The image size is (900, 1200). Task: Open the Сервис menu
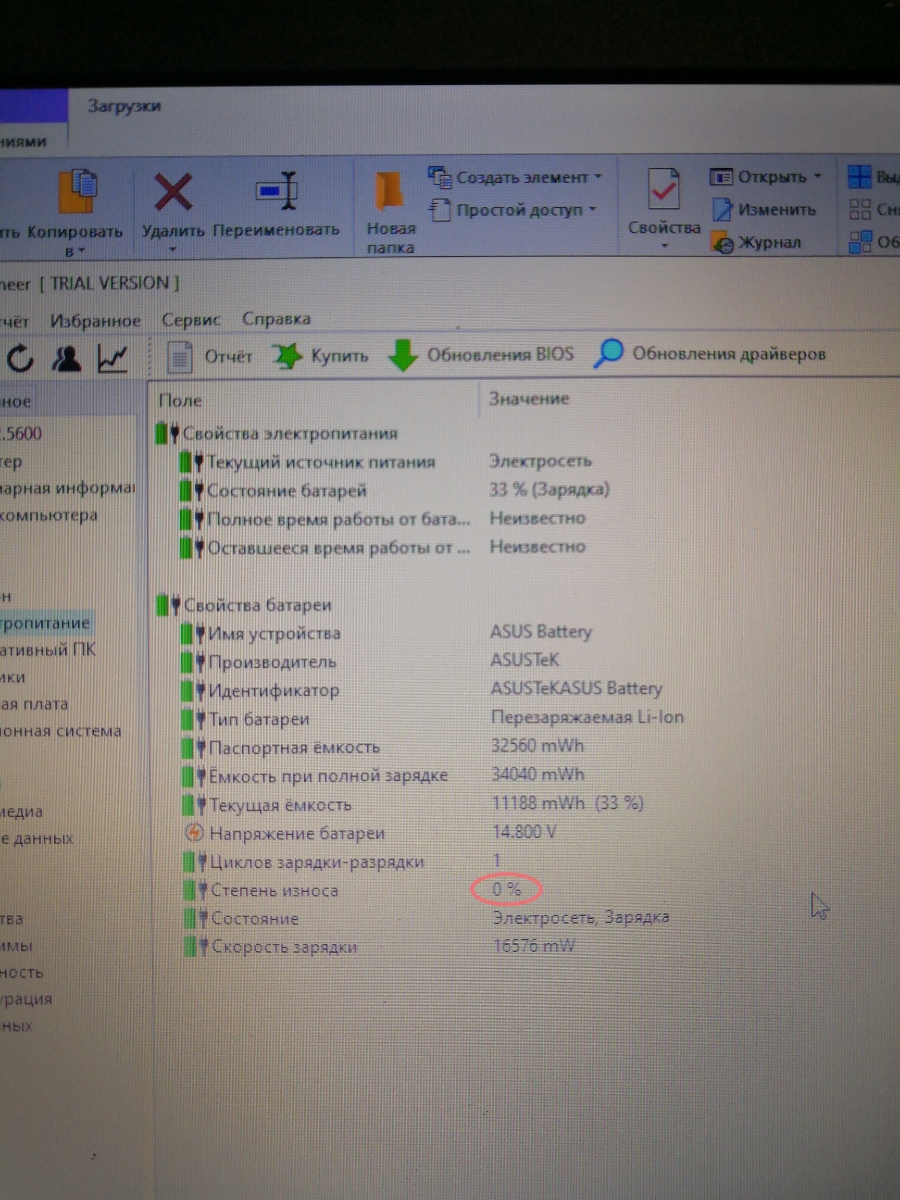(190, 320)
